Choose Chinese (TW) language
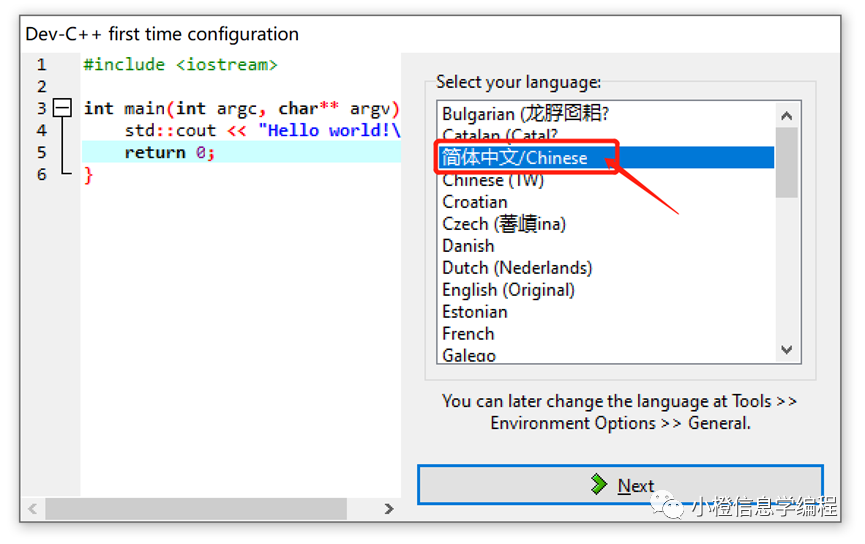Image resolution: width=865 pixels, height=544 pixels. click(606, 180)
